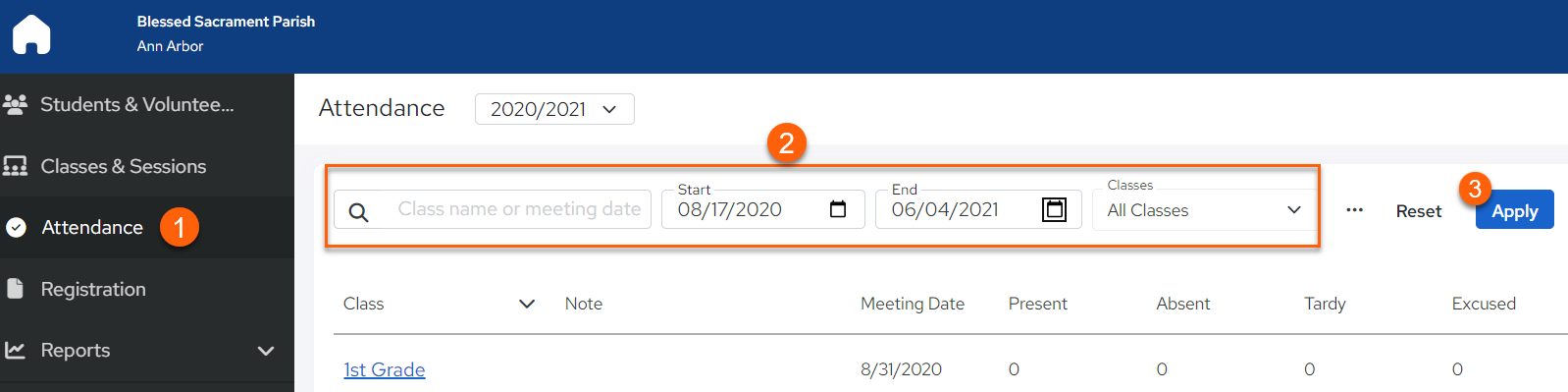This screenshot has width=1568, height=392.
Task: Open the Start date calendar picker
Action: pos(838,209)
